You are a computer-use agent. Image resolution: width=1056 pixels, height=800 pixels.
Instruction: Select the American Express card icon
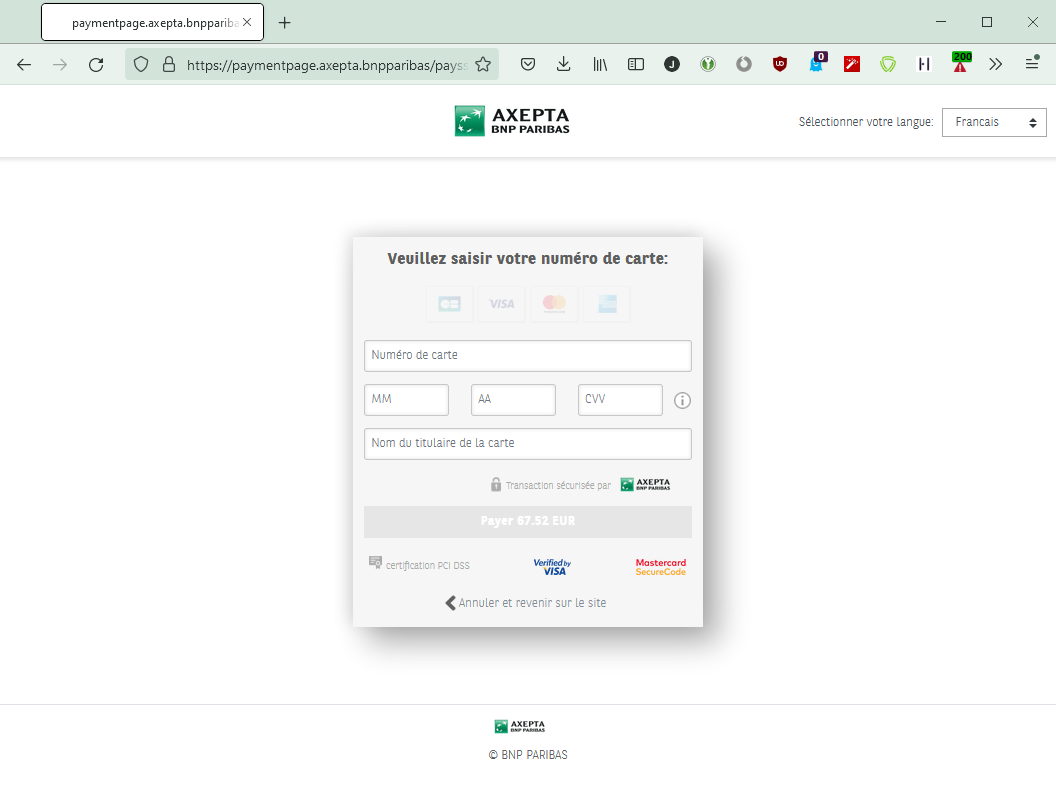pyautogui.click(x=607, y=304)
